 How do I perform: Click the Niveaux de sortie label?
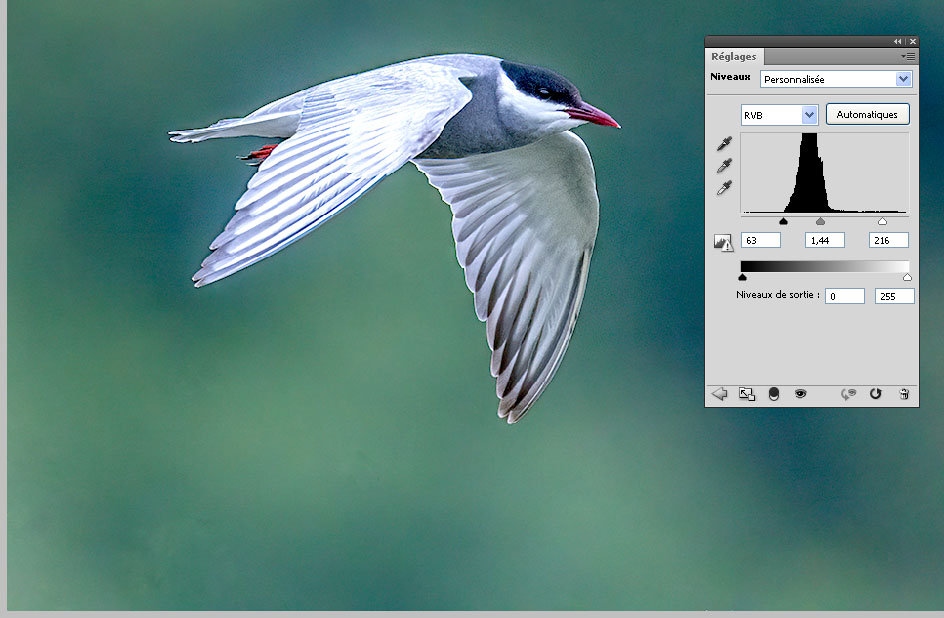click(777, 295)
